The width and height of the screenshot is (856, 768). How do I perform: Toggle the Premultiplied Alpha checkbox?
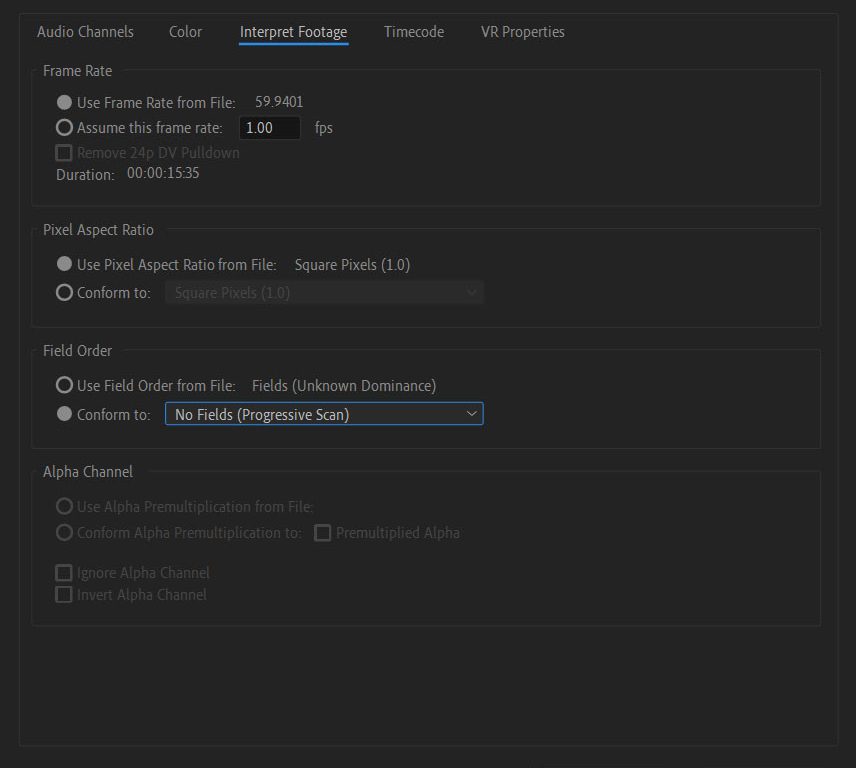coord(323,533)
